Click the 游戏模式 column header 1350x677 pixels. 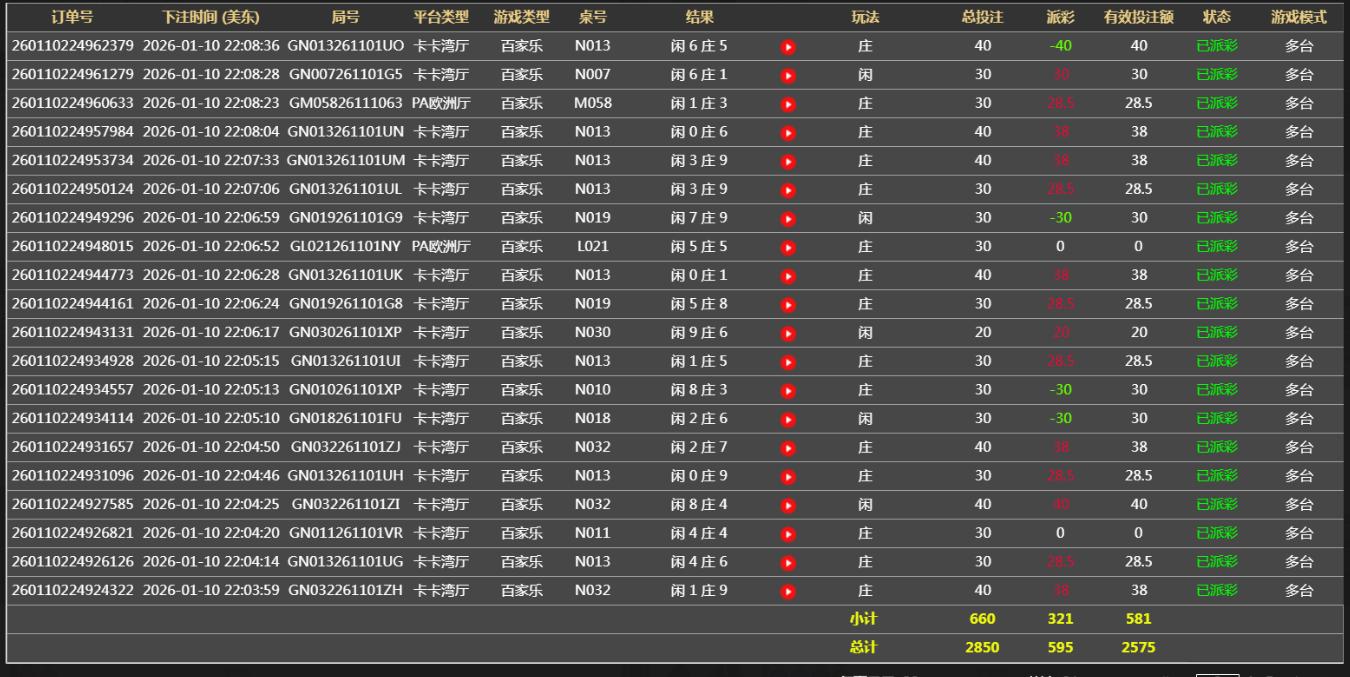(1298, 17)
